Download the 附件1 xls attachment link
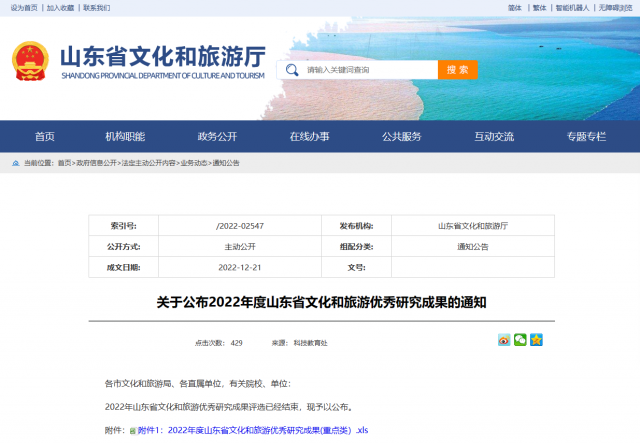This screenshot has width=640, height=443. point(253,431)
